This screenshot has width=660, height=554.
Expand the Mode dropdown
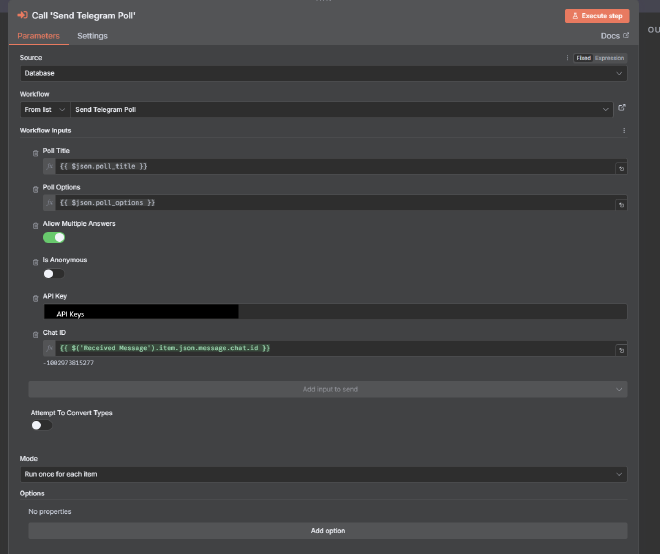323,474
